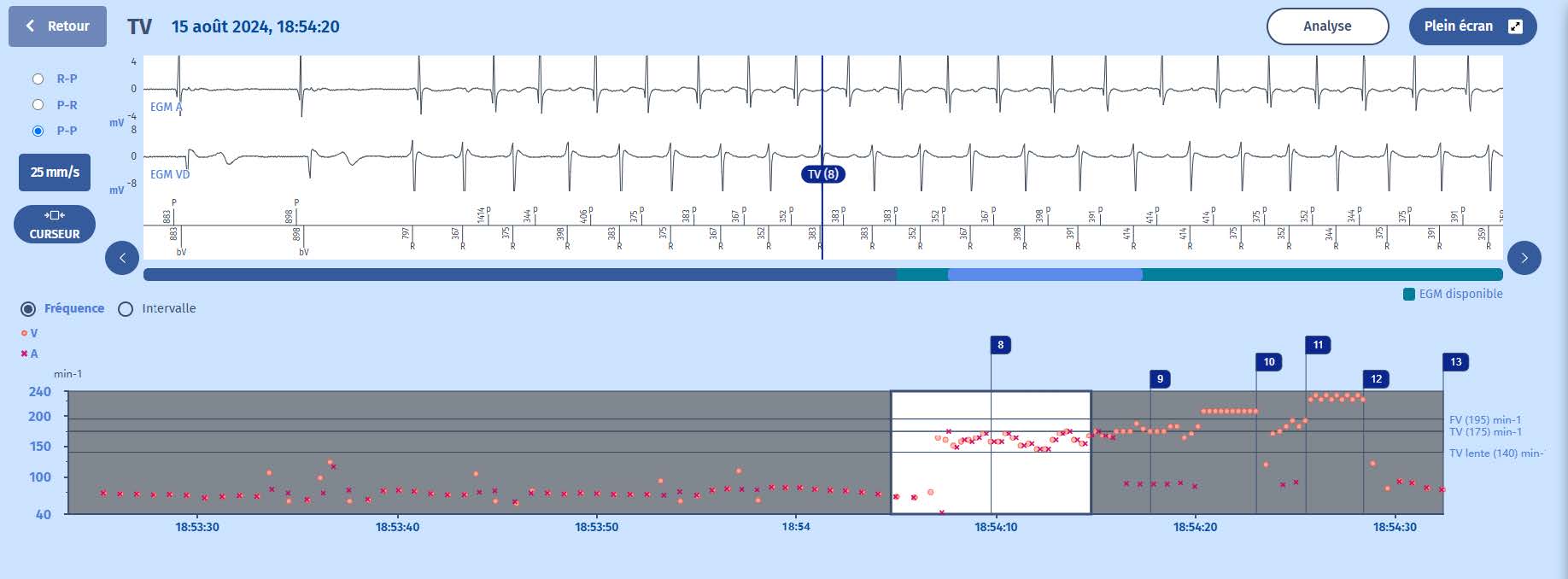Viewport: 1568px width, 579px height.
Task: Toggle the Curseur caliper tool
Action: 55,225
